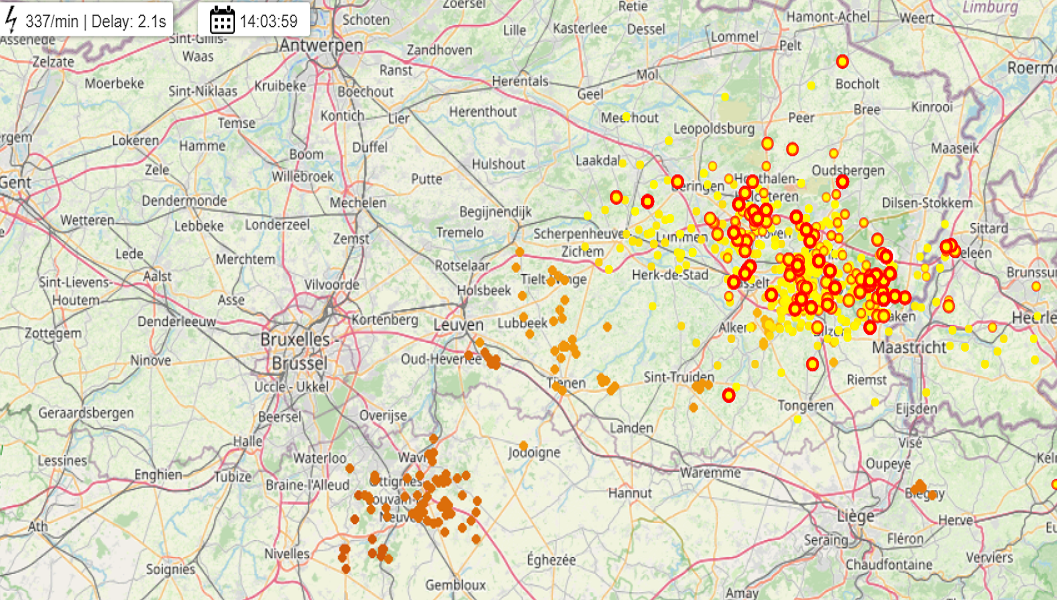This screenshot has height=600, width=1057.
Task: Click the Verviers town label
Action: (x=990, y=558)
